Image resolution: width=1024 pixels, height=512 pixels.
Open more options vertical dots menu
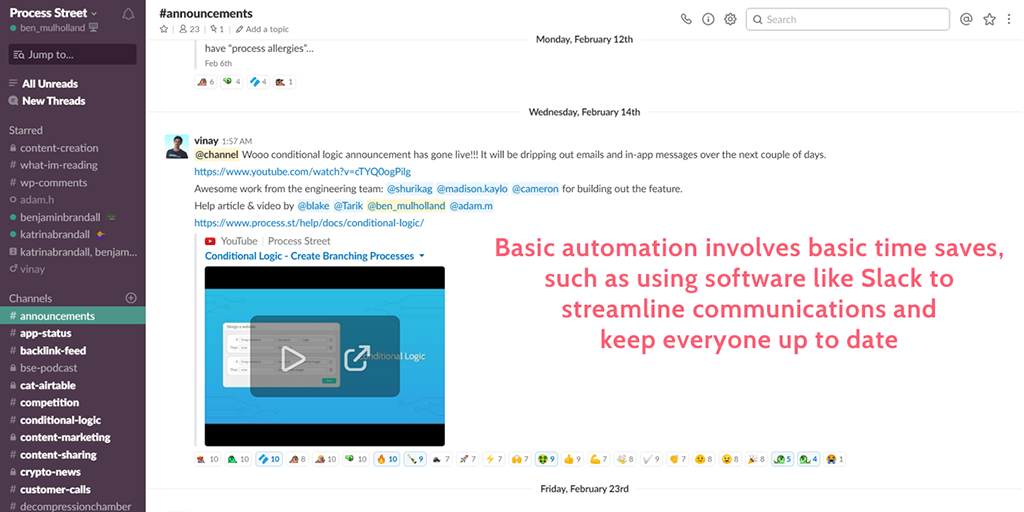point(1009,19)
